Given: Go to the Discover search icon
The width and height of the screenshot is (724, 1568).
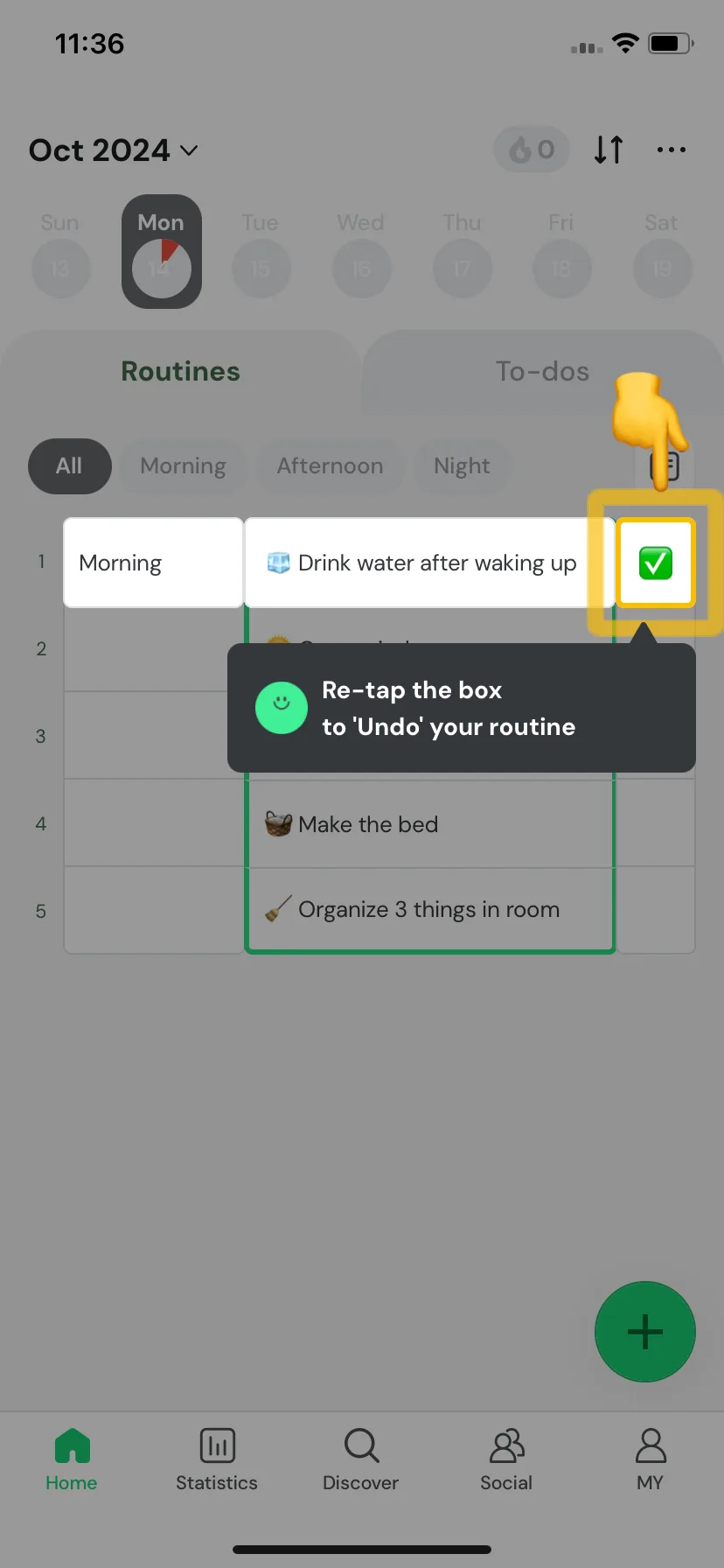Looking at the screenshot, I should (361, 1445).
